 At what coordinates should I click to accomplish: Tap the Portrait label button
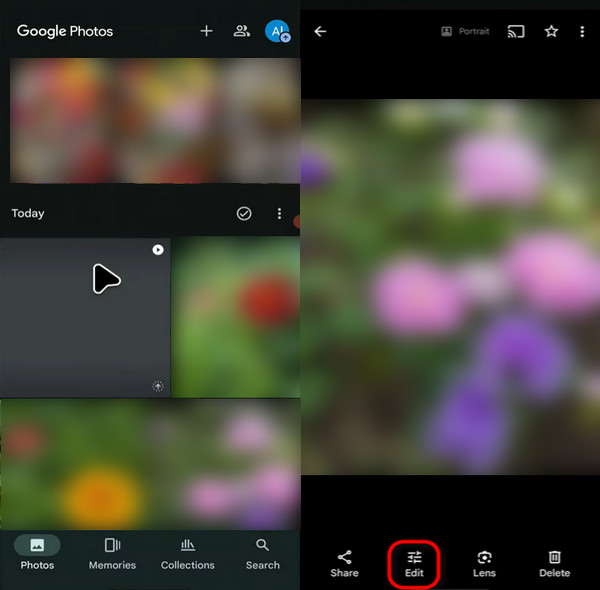point(465,31)
